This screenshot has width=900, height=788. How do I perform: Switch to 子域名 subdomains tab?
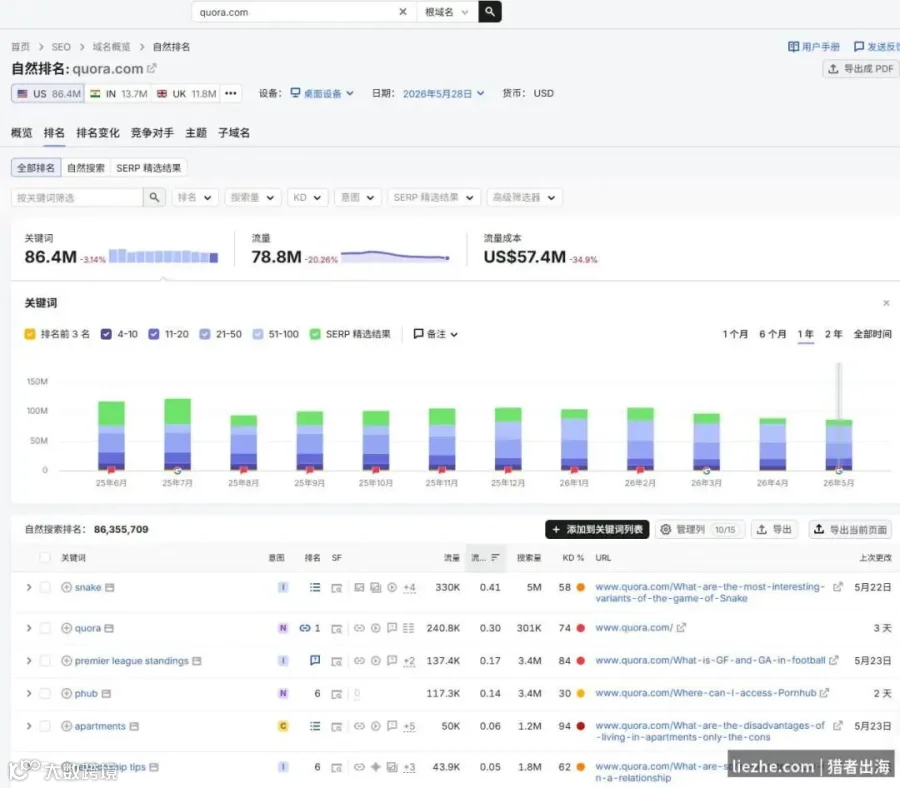[x=234, y=133]
